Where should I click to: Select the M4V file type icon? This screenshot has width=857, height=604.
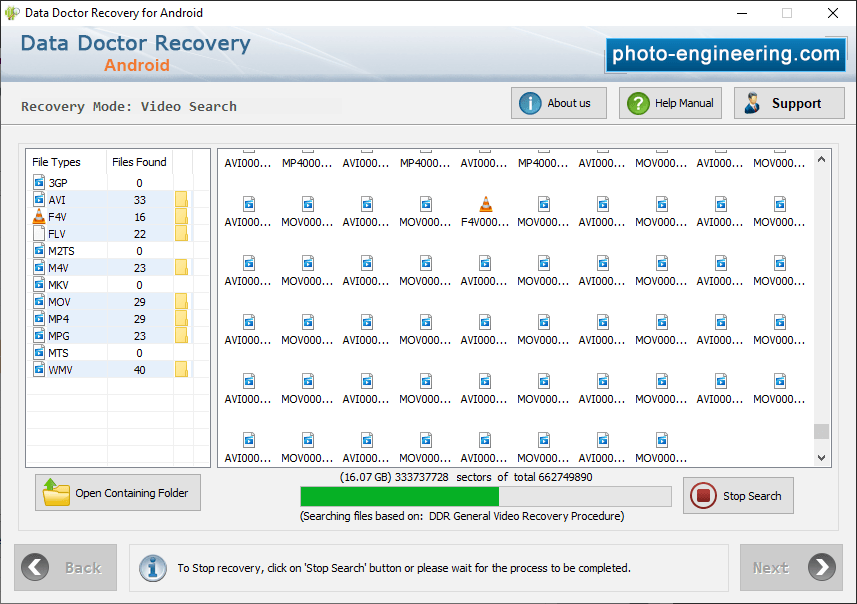click(39, 267)
